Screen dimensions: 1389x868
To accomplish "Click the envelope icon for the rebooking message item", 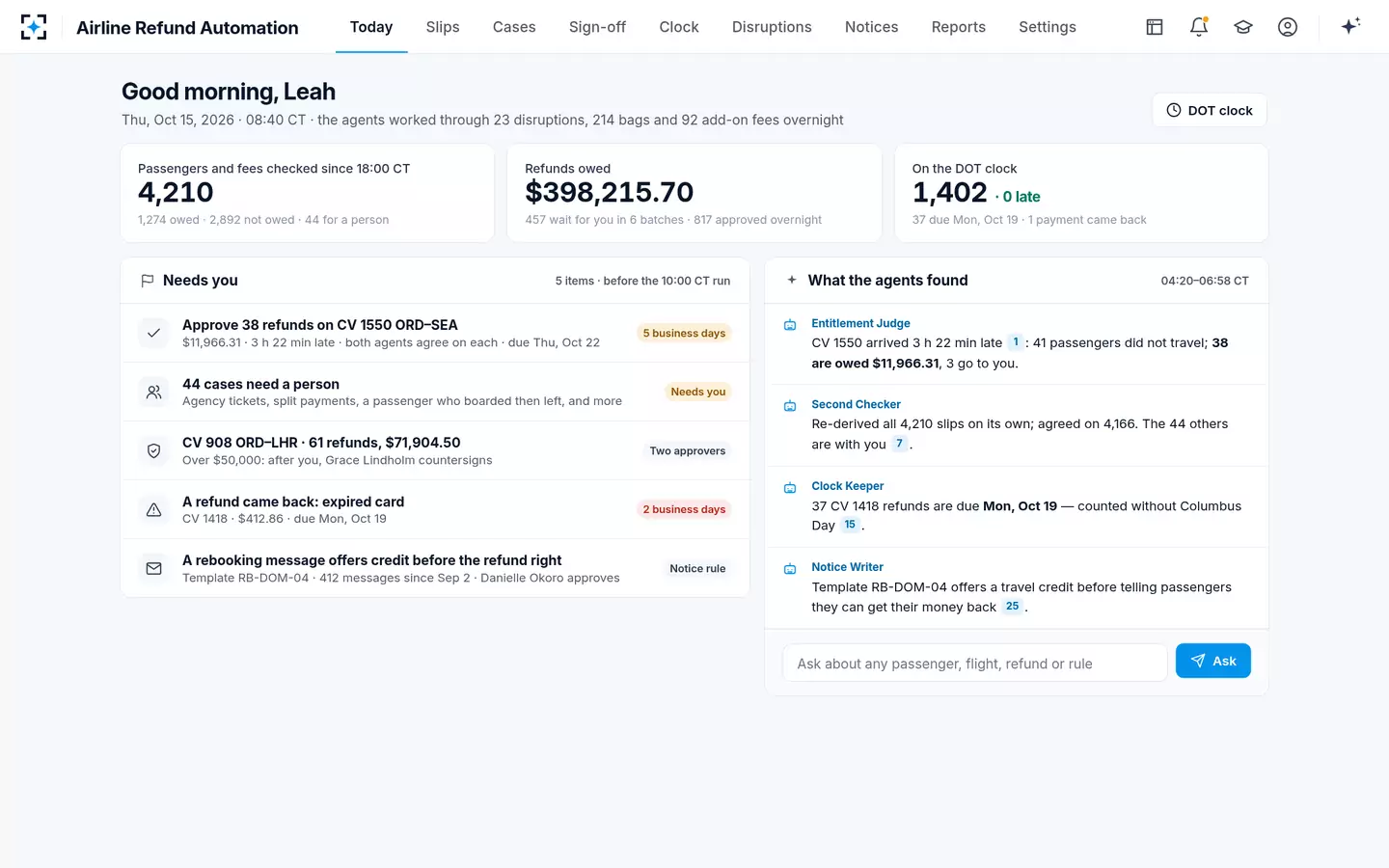I will coord(153,568).
